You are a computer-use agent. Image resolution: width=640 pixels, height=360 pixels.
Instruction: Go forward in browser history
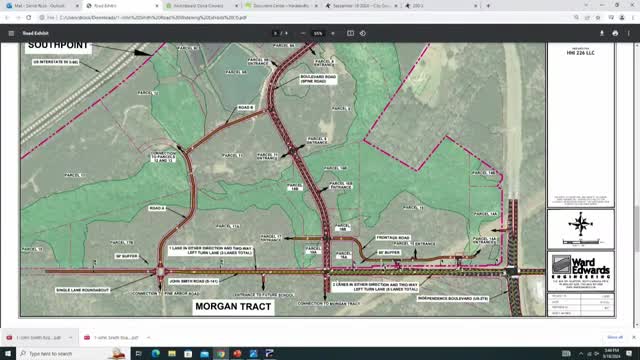coord(18,18)
